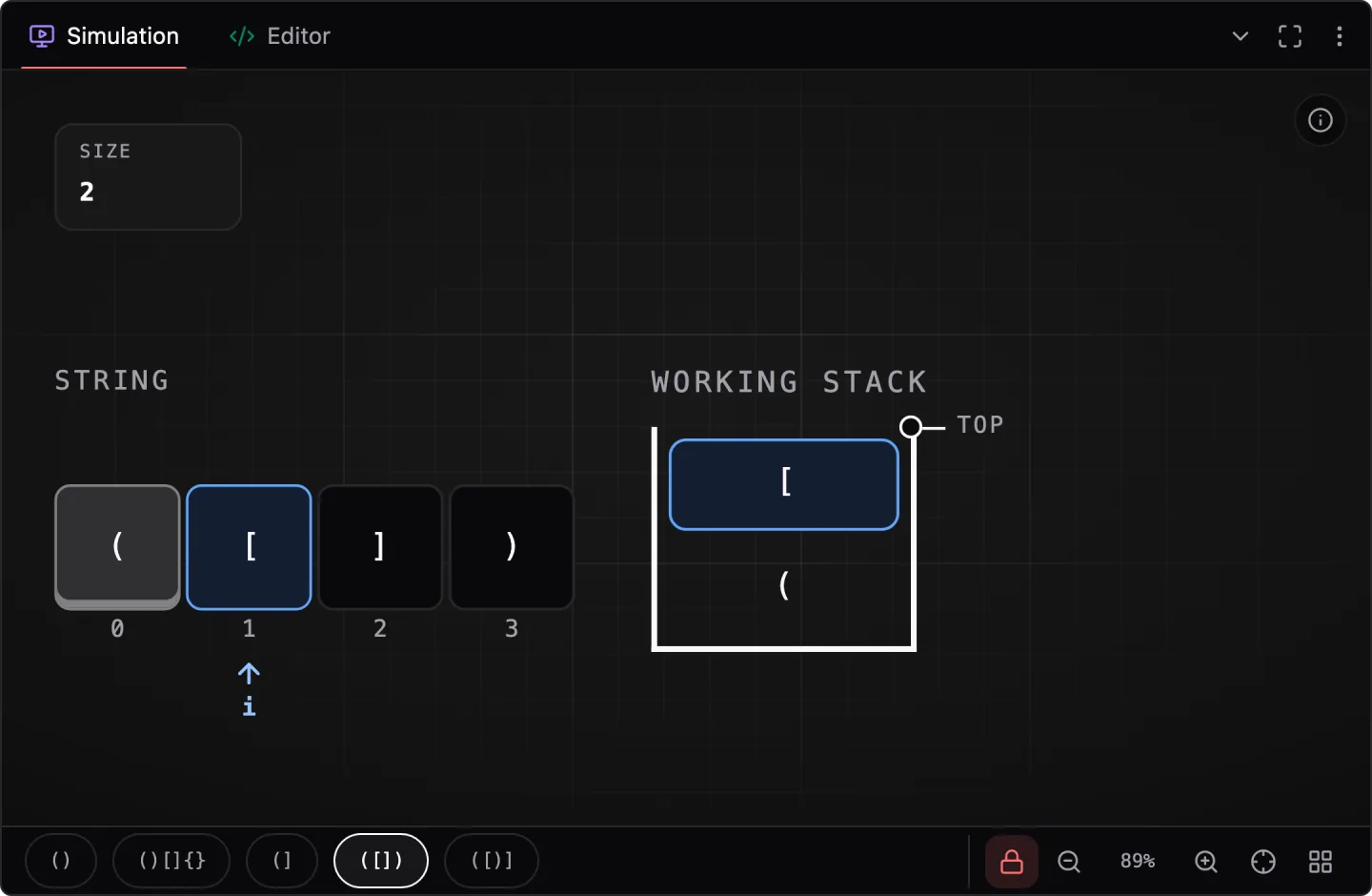Click the blue "i" pointer arrow

tap(249, 688)
